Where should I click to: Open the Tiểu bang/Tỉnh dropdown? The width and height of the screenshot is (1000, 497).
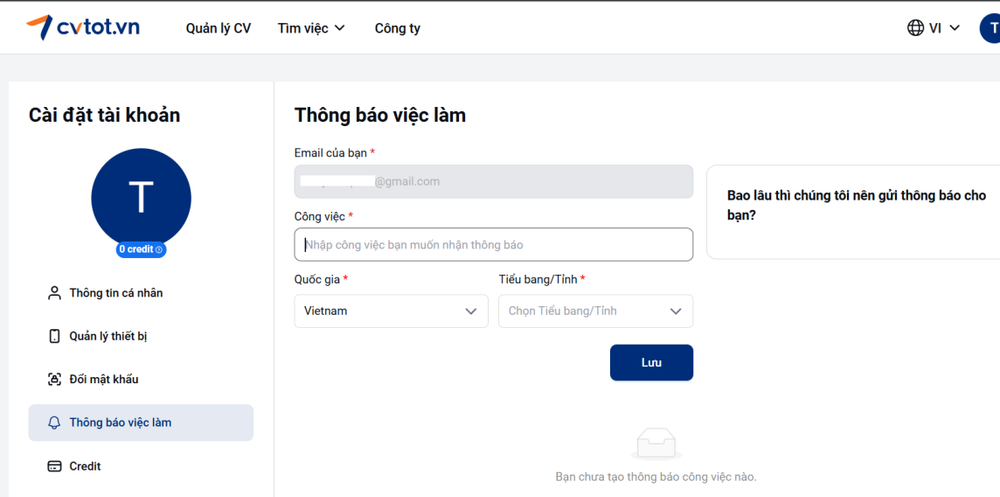[595, 311]
